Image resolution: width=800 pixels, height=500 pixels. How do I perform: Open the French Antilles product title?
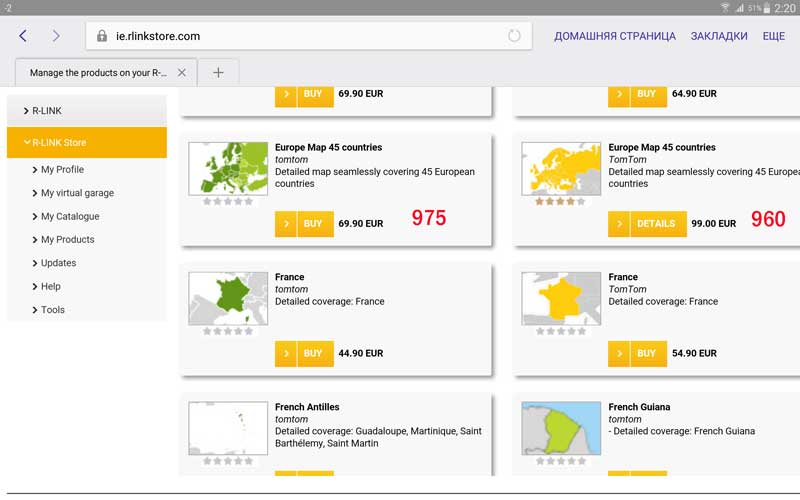[x=307, y=407]
